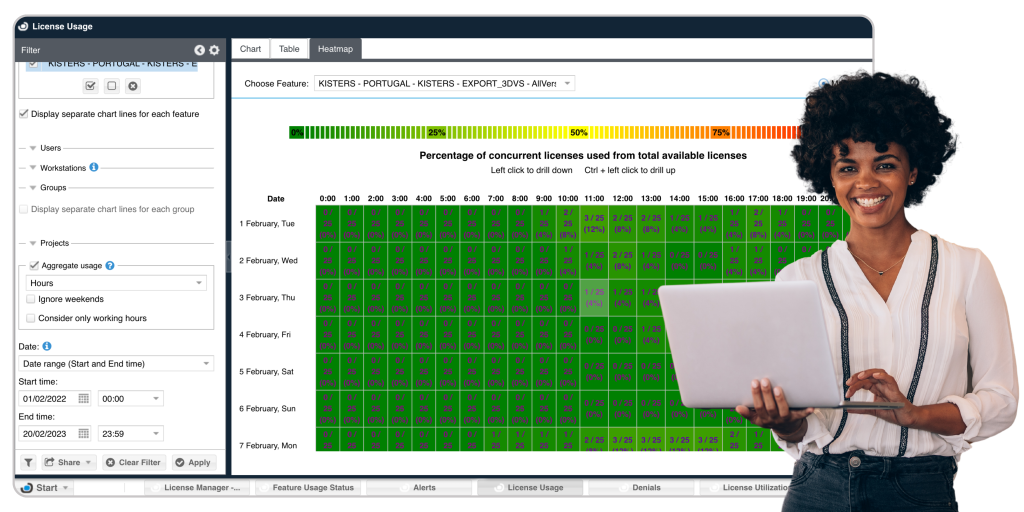Open Filter settings gear icon
This screenshot has width=1024, height=512.
214,50
